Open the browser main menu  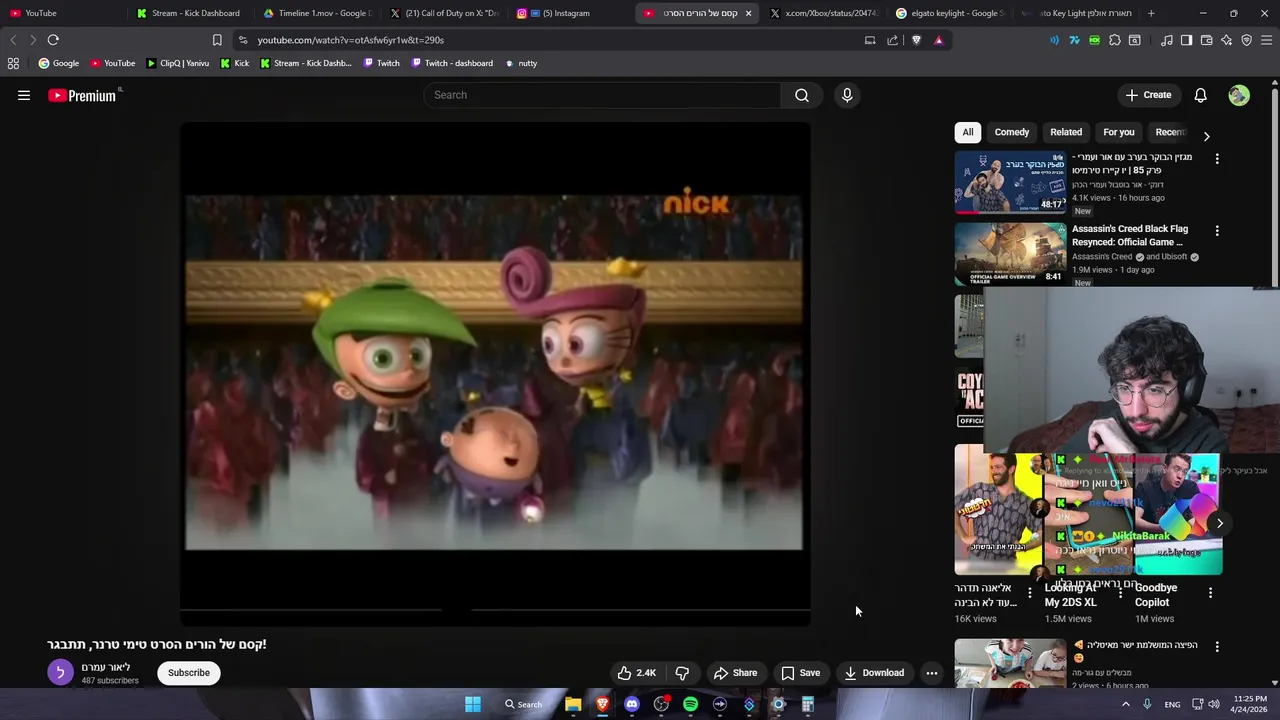point(1267,40)
